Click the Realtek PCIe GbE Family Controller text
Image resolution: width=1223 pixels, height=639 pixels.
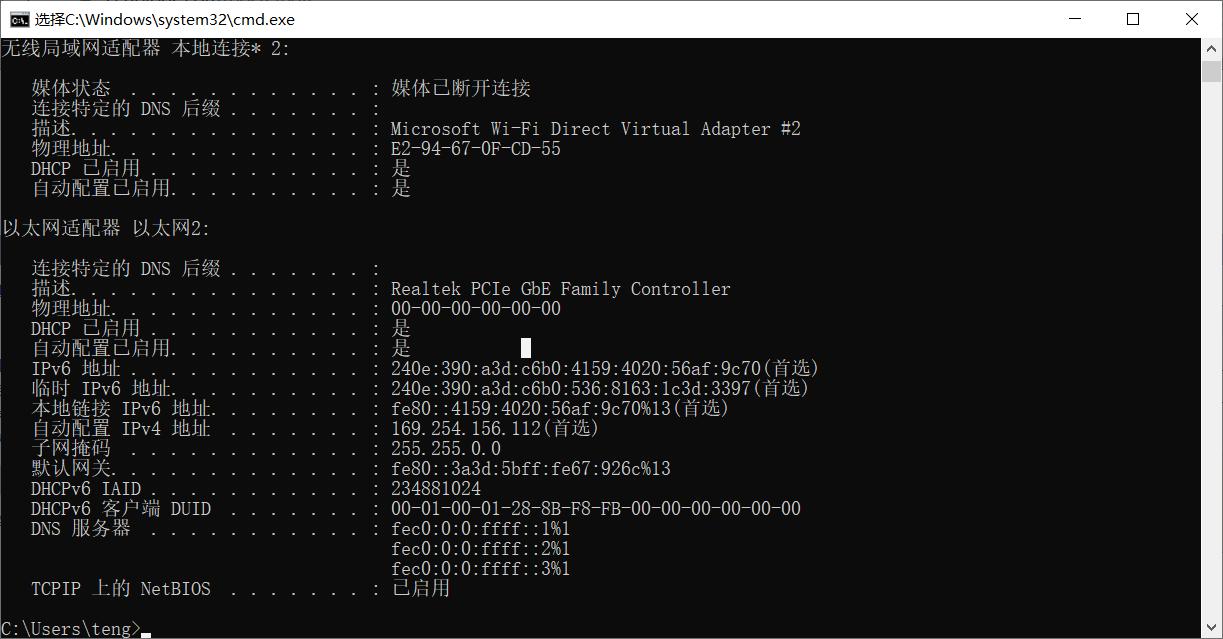(x=560, y=289)
